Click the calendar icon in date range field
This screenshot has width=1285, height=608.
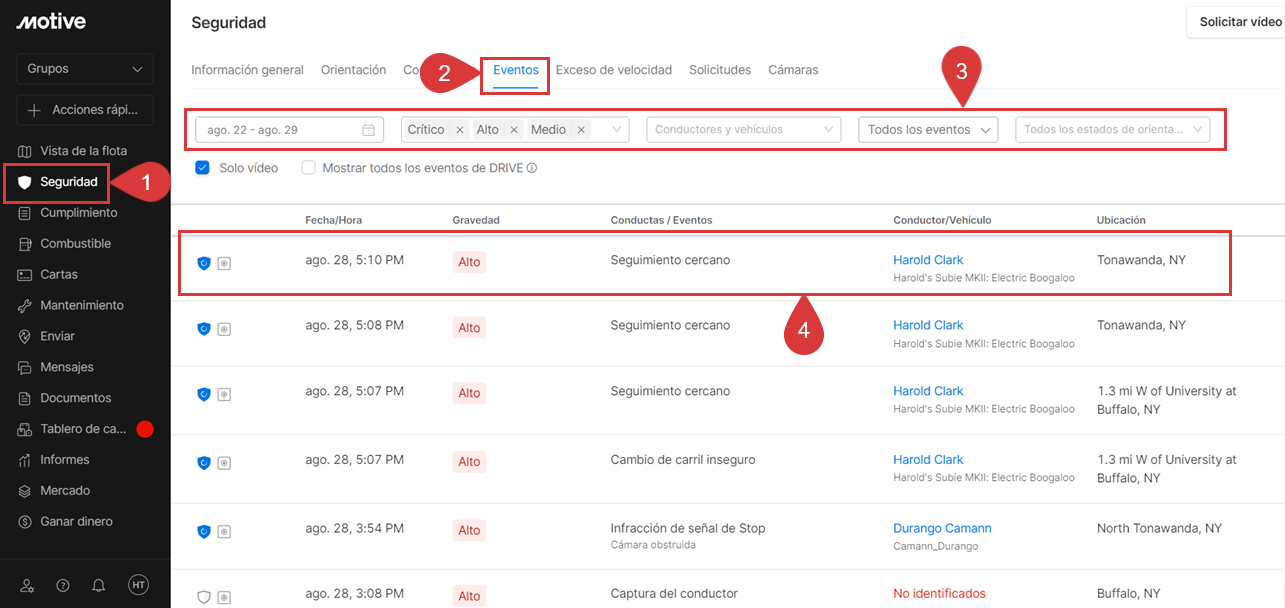pyautogui.click(x=368, y=130)
